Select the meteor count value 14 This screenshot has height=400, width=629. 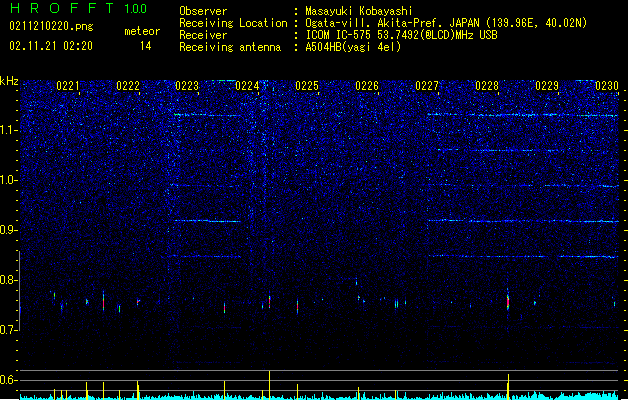146,46
